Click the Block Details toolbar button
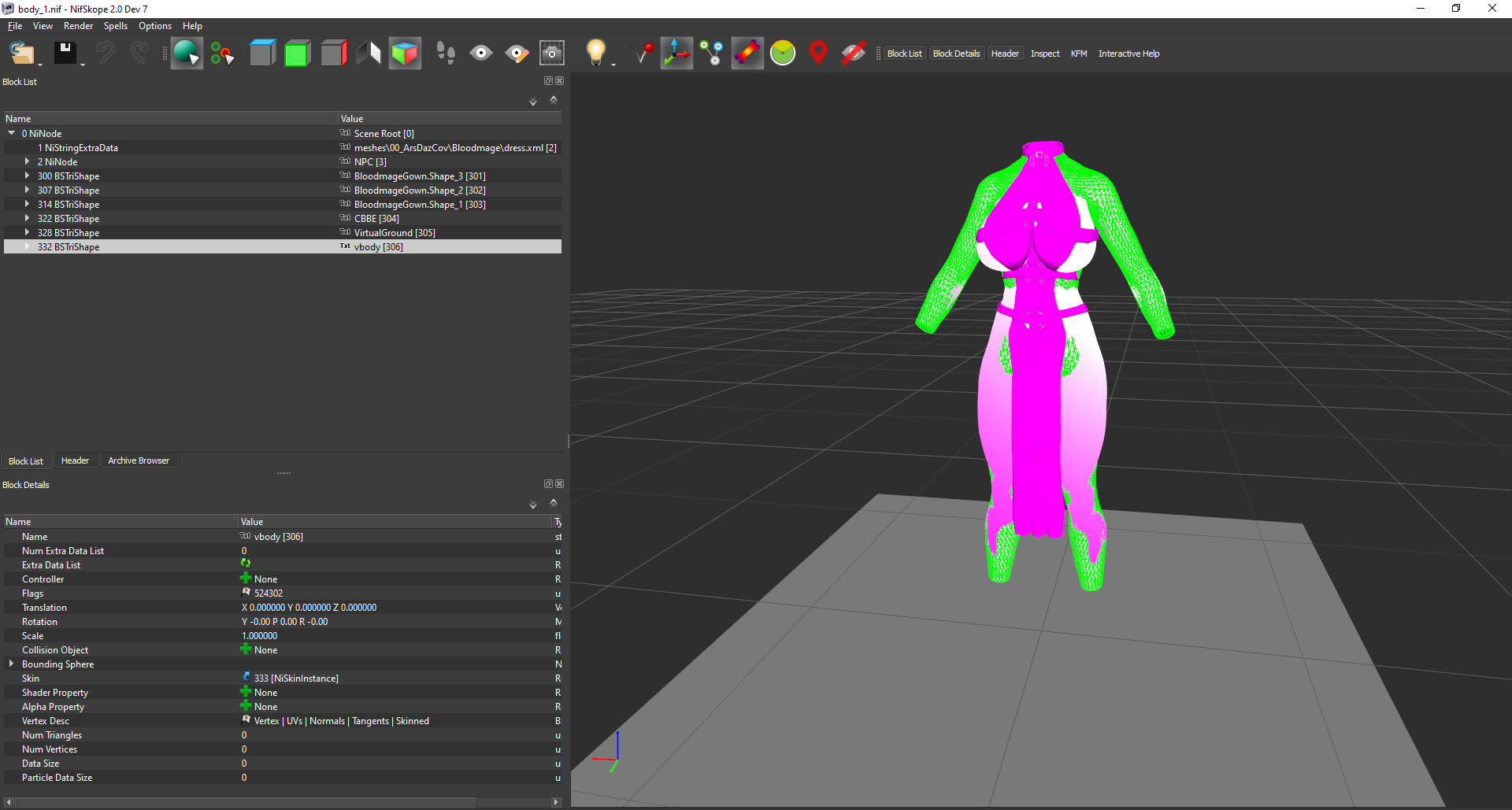The width and height of the screenshot is (1512, 810). (x=956, y=54)
